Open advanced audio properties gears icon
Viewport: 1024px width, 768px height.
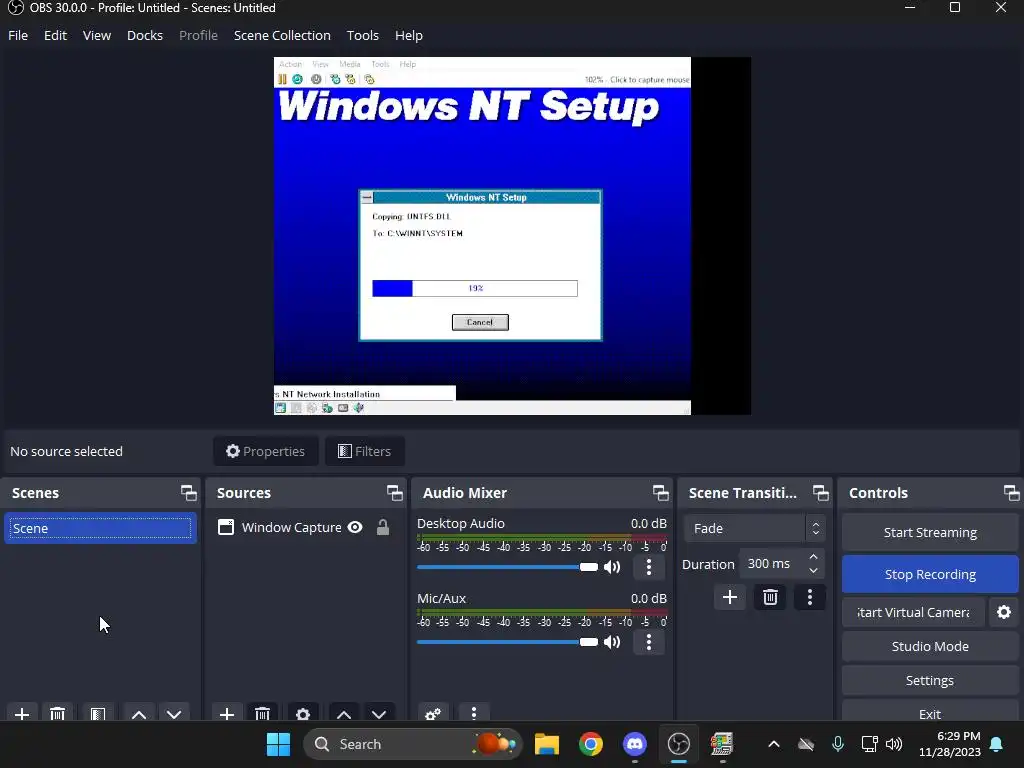(432, 714)
